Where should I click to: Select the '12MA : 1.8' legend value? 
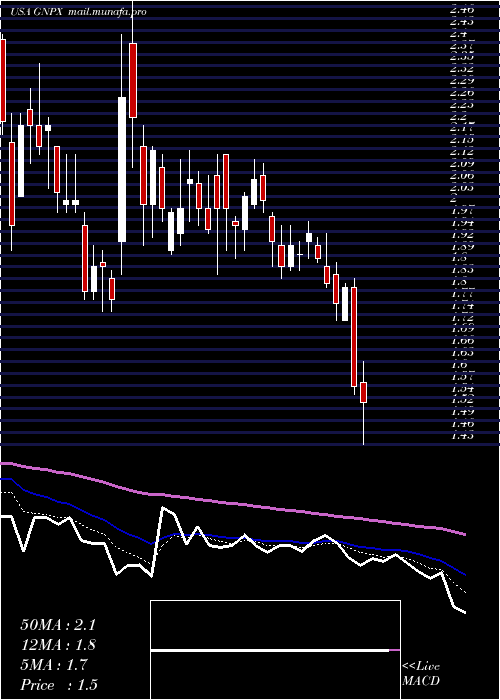tap(58, 645)
